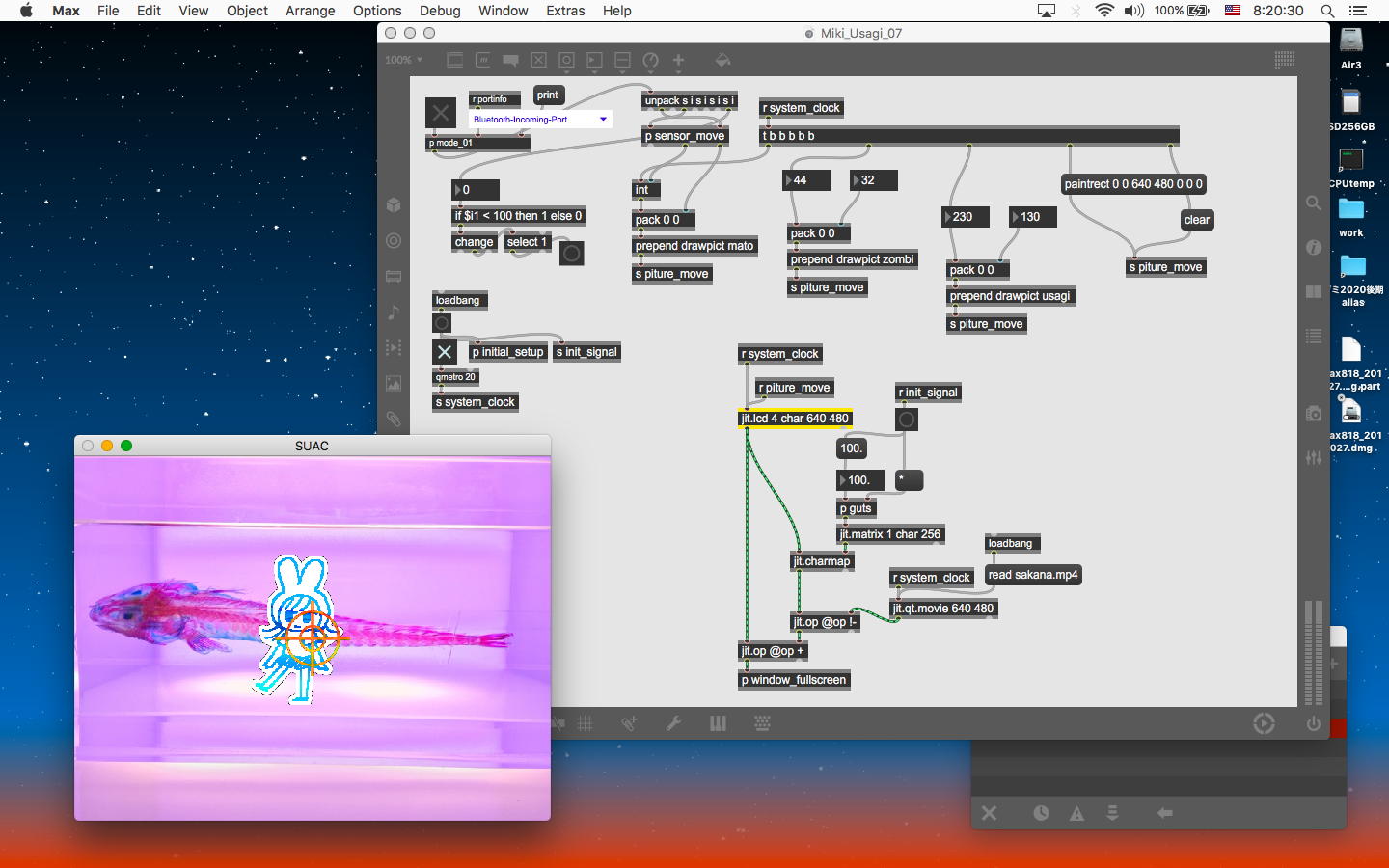Screen dimensions: 1389x868
Task: Click the number box showing 230
Action: [x=967, y=217]
